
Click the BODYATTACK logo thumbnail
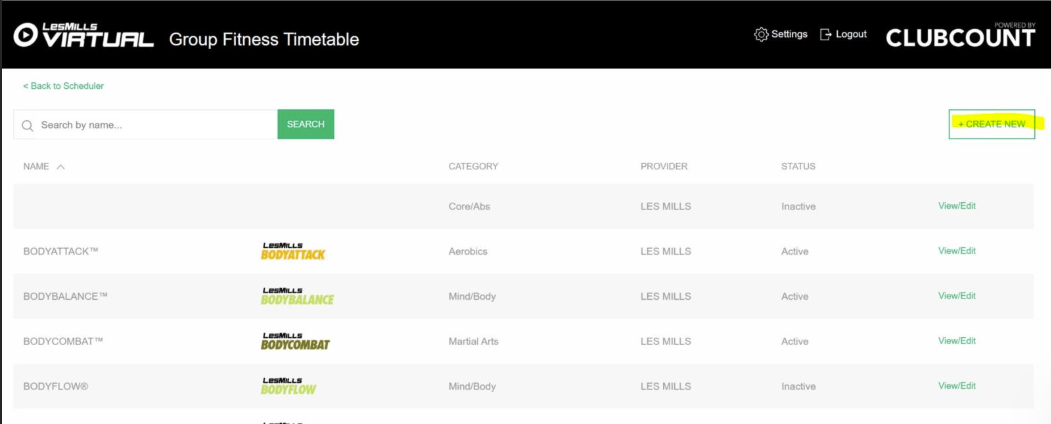(x=293, y=251)
